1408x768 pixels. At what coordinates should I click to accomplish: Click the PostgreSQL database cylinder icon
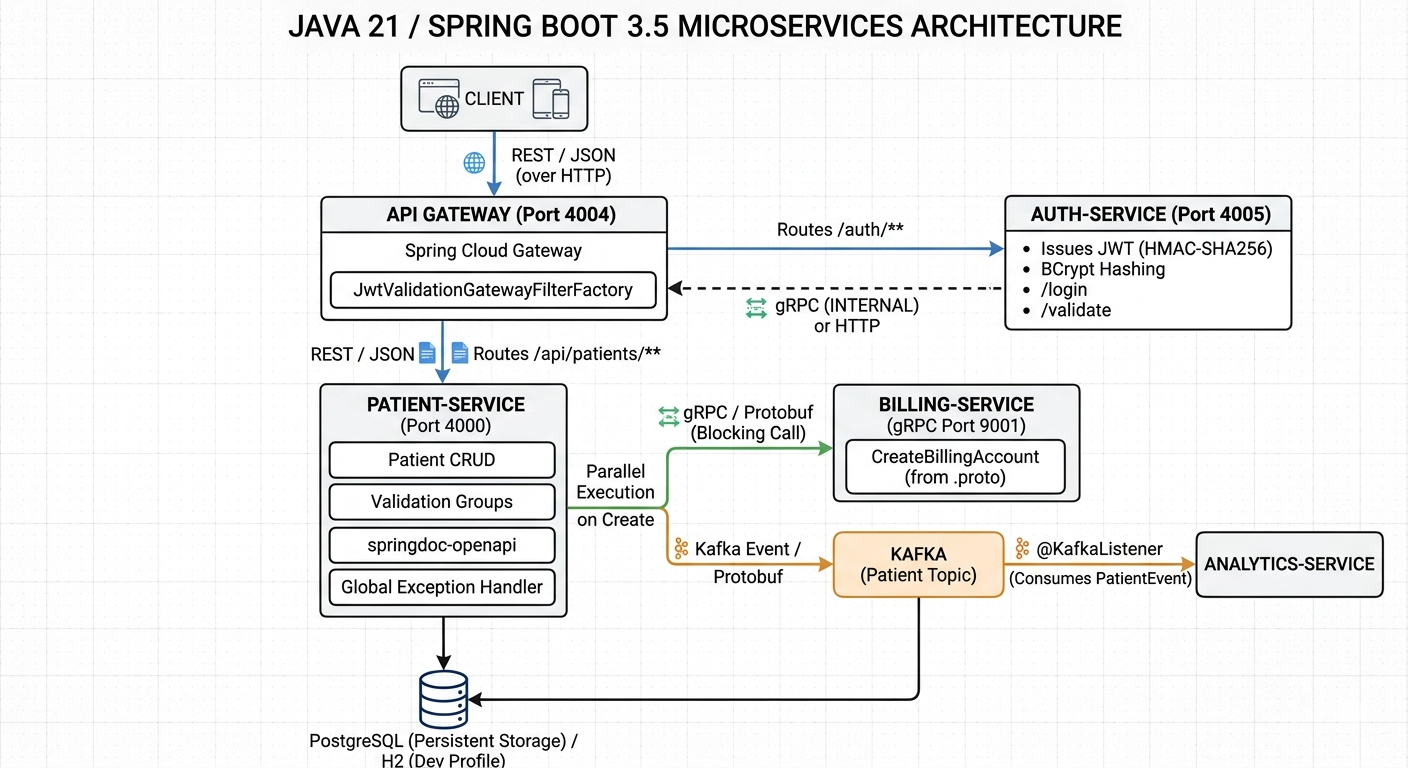[x=443, y=700]
